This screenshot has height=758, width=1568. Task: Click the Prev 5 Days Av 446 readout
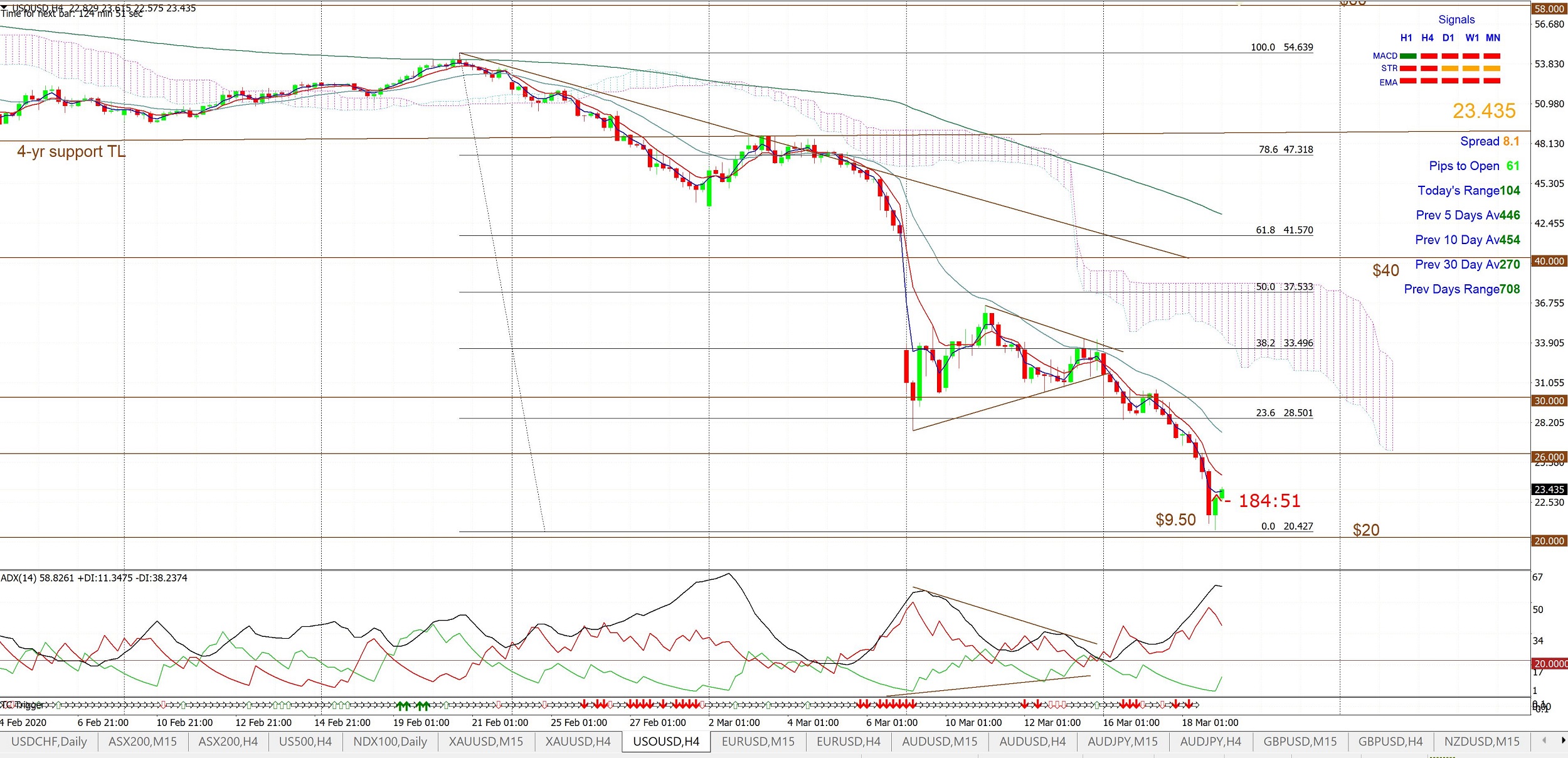pyautogui.click(x=1468, y=215)
